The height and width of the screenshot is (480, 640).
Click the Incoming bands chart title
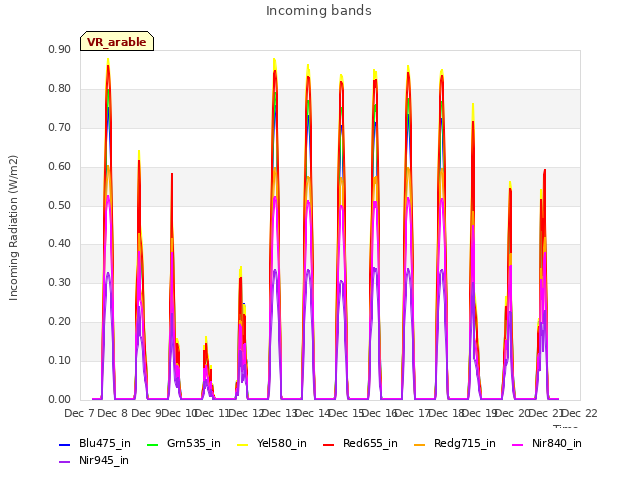pyautogui.click(x=319, y=11)
